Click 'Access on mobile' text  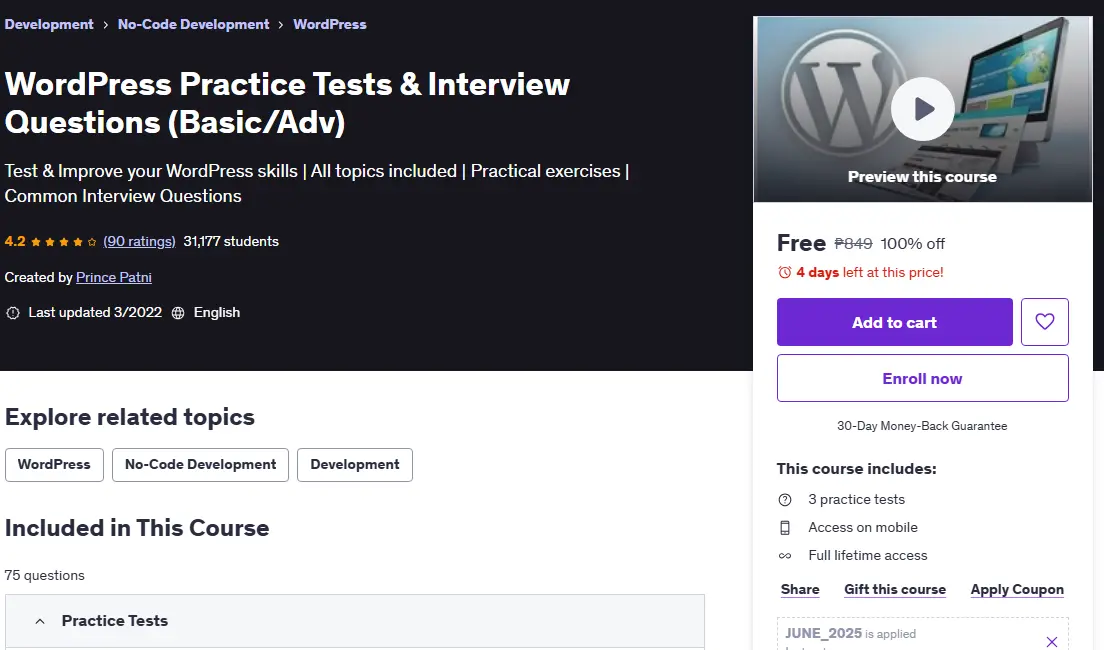coord(862,527)
